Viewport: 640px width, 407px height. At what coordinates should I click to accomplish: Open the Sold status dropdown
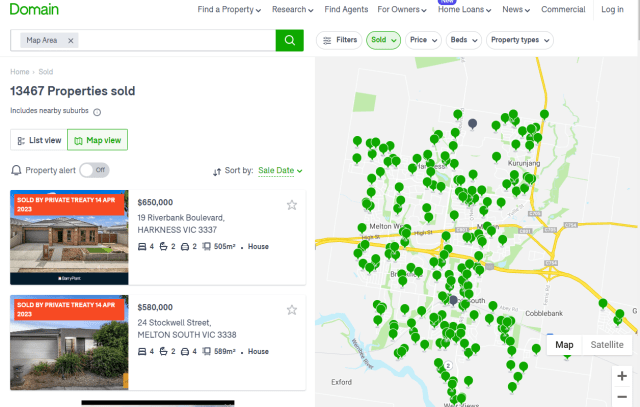383,40
